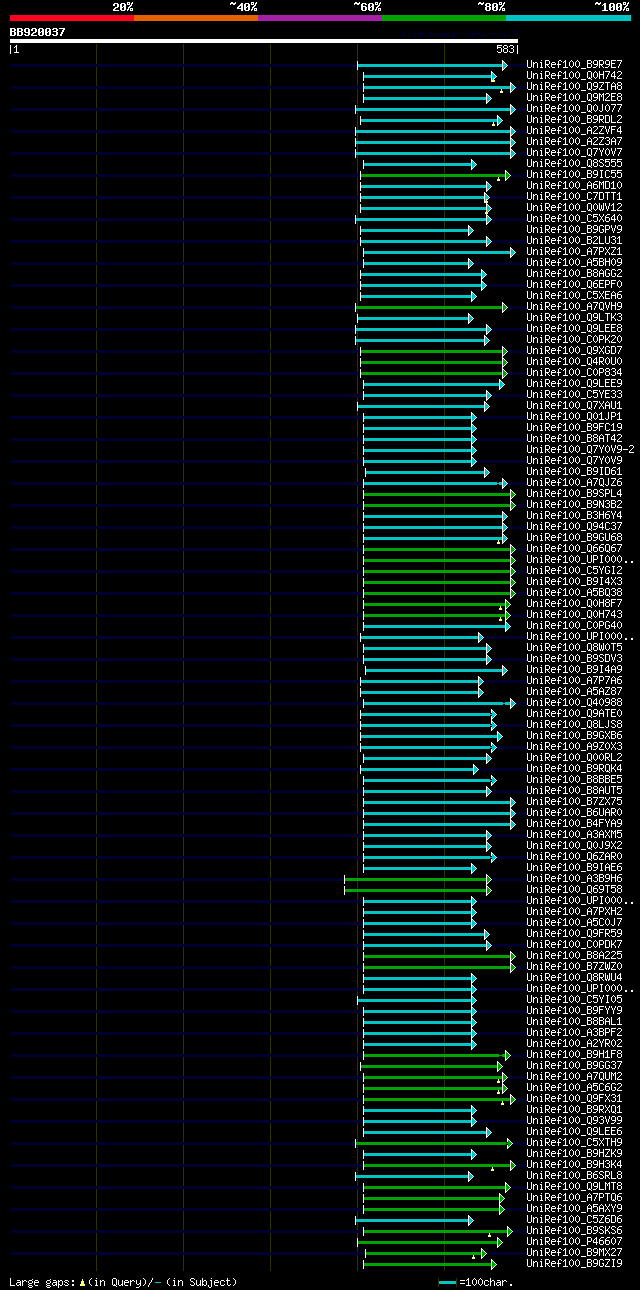Open hit UniRef100_Q0H742

[574, 75]
